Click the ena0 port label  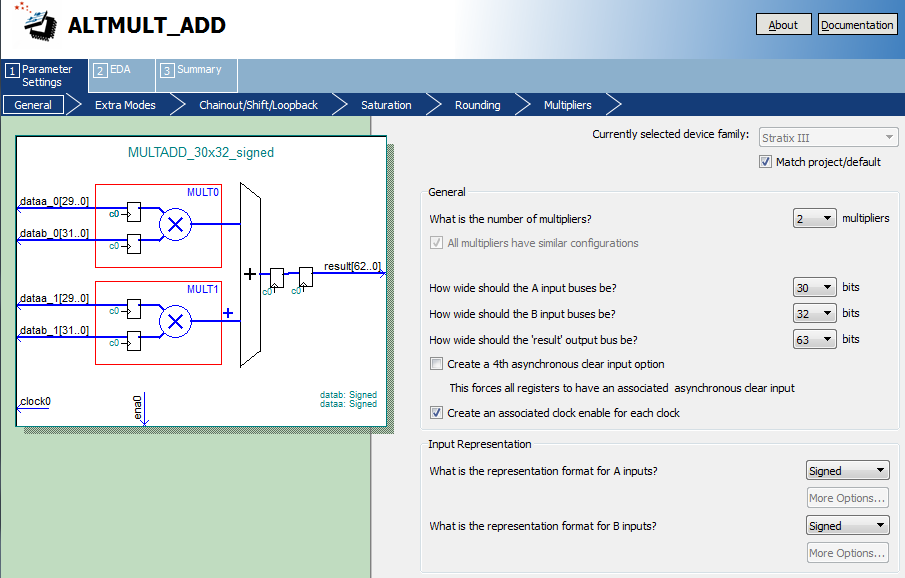point(137,408)
